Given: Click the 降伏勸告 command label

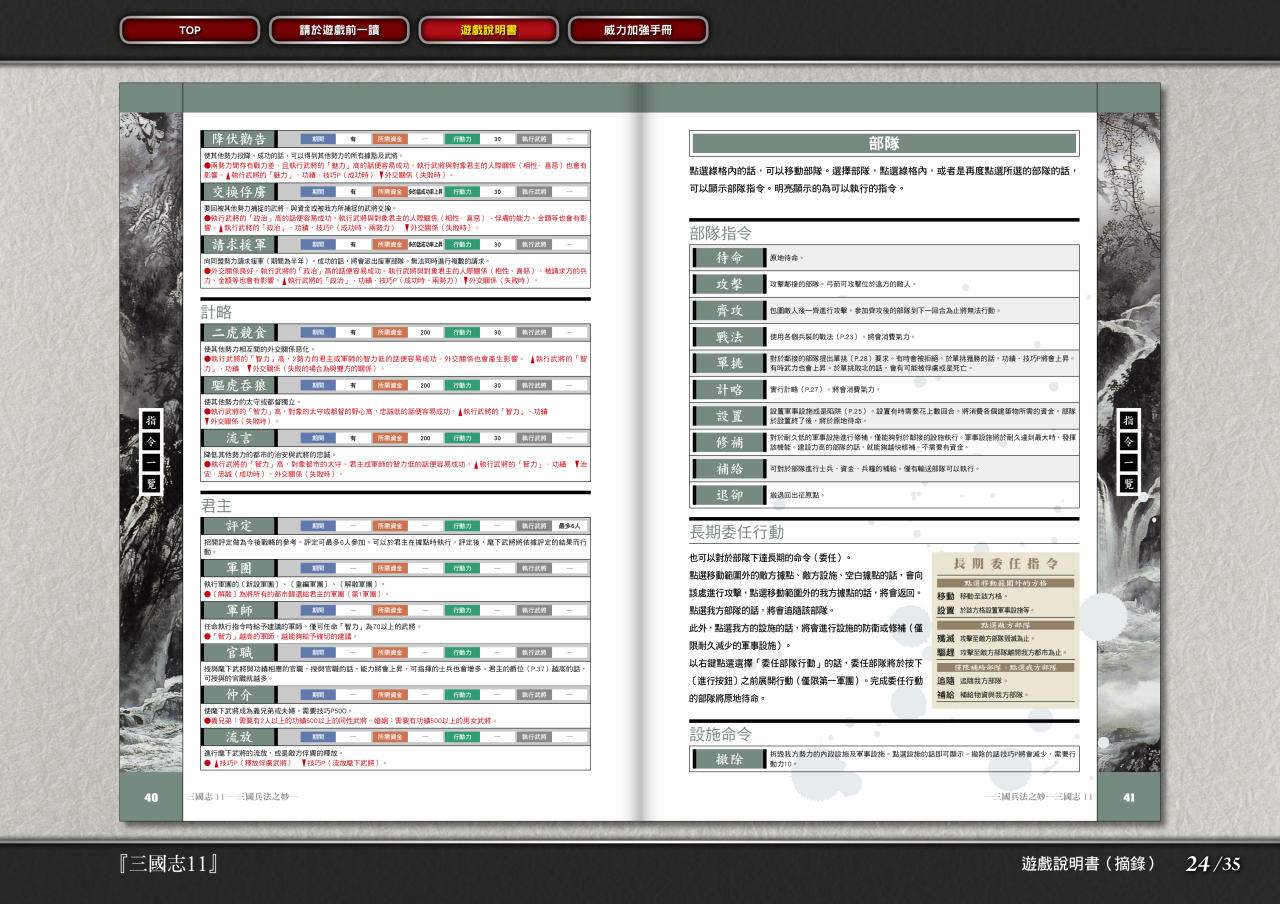Looking at the screenshot, I should (x=240, y=139).
